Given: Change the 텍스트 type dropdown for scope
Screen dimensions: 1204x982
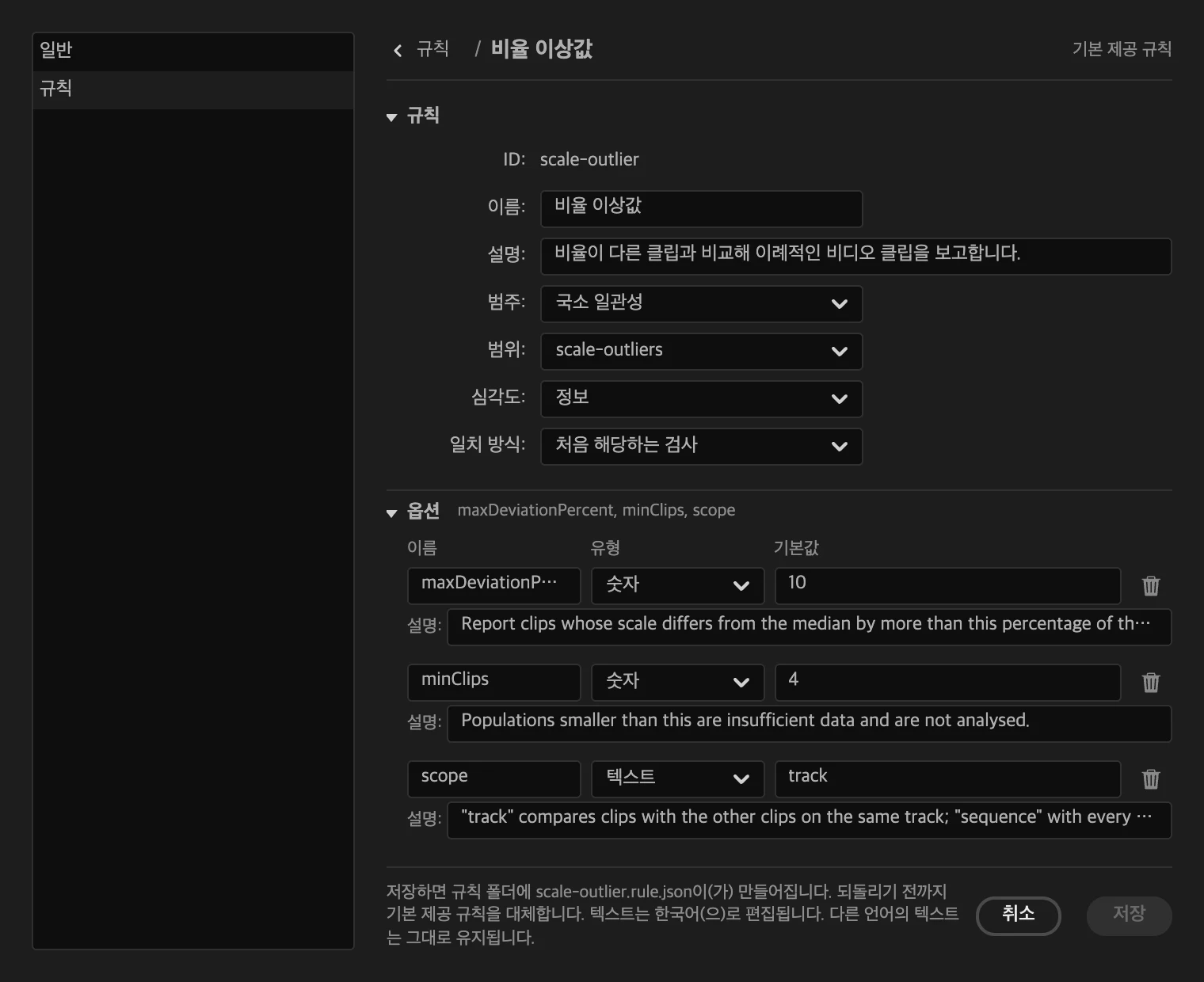Looking at the screenshot, I should [x=678, y=779].
